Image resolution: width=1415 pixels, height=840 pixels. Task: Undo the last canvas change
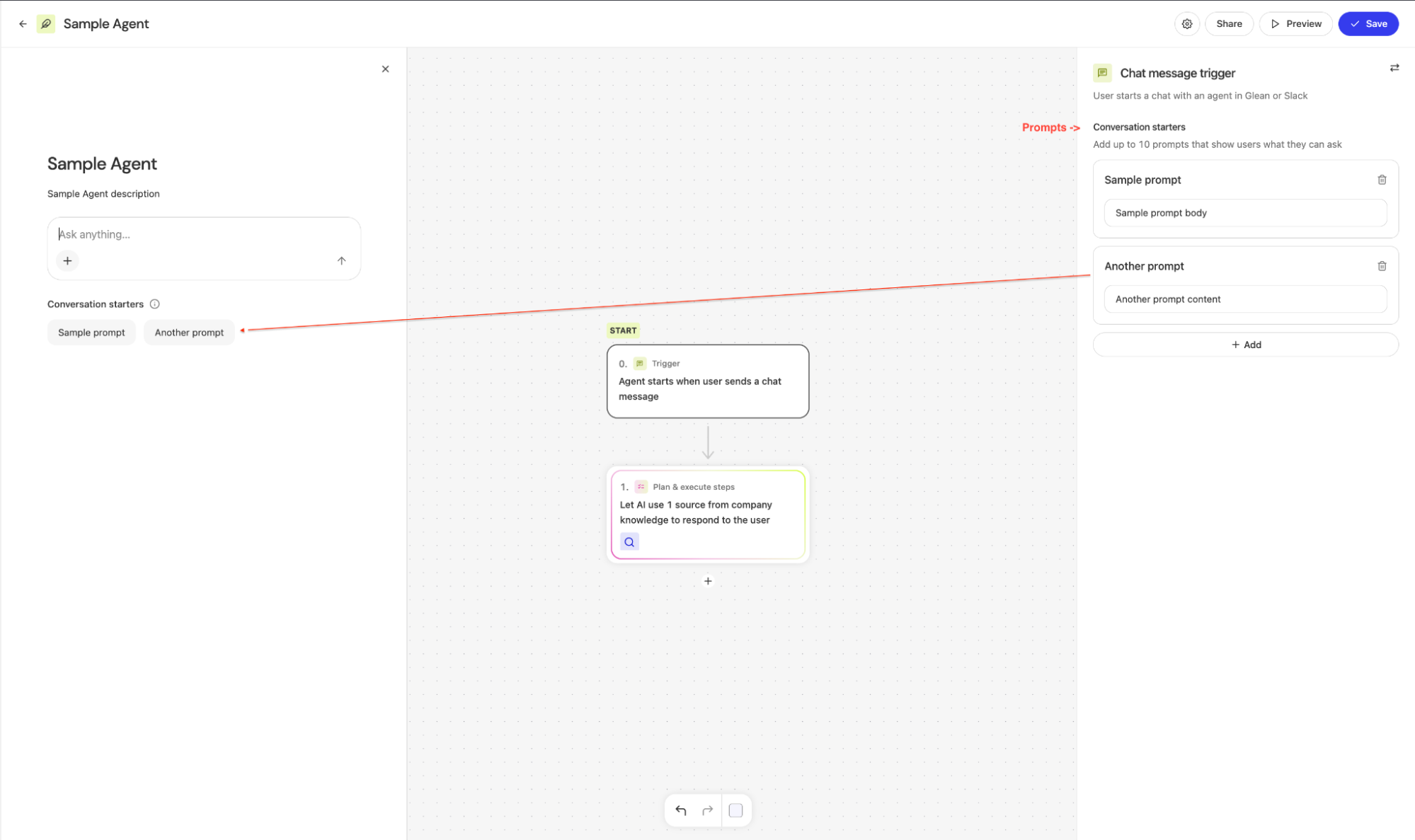pyautogui.click(x=681, y=810)
